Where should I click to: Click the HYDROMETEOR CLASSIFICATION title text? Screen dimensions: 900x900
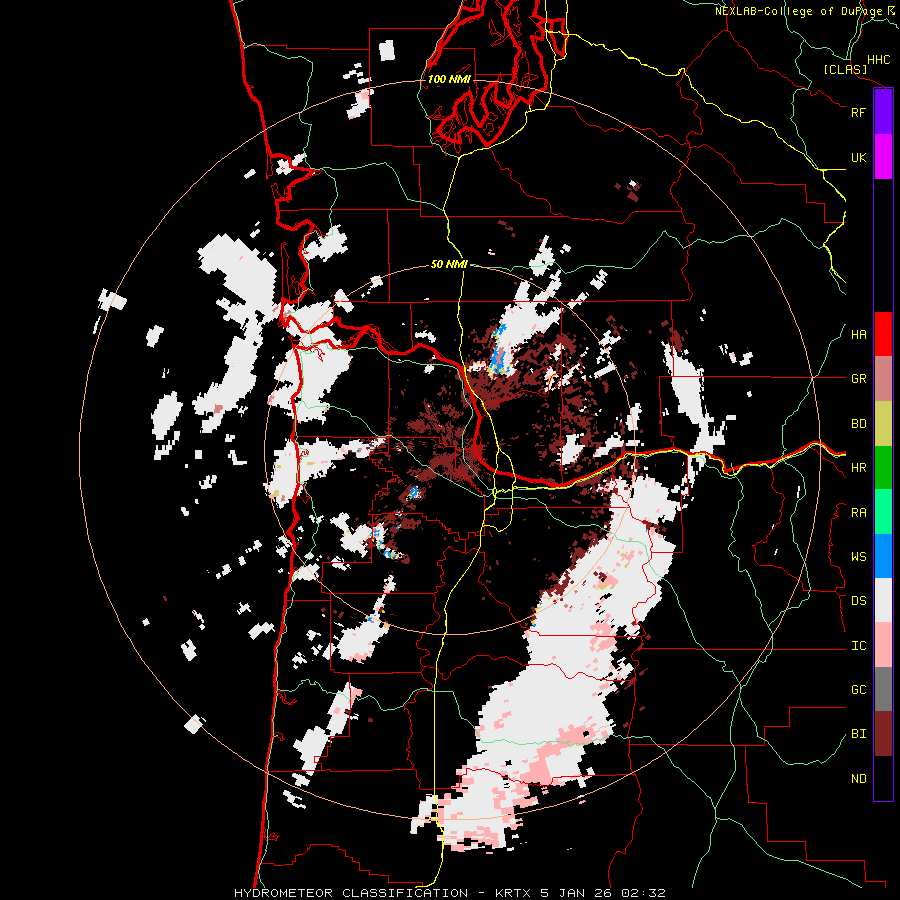pos(351,893)
